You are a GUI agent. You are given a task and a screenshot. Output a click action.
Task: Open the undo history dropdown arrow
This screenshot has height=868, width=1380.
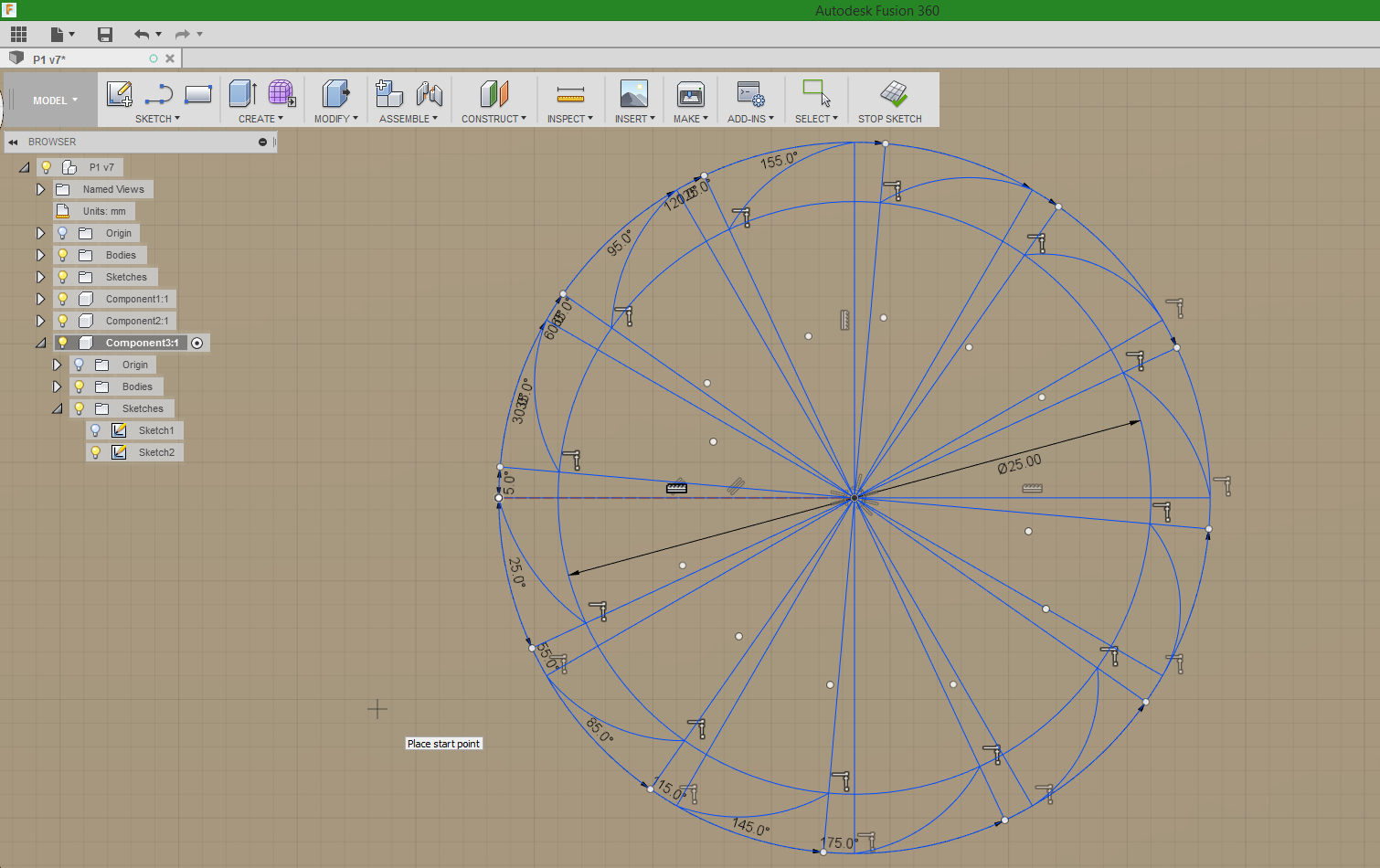[159, 35]
